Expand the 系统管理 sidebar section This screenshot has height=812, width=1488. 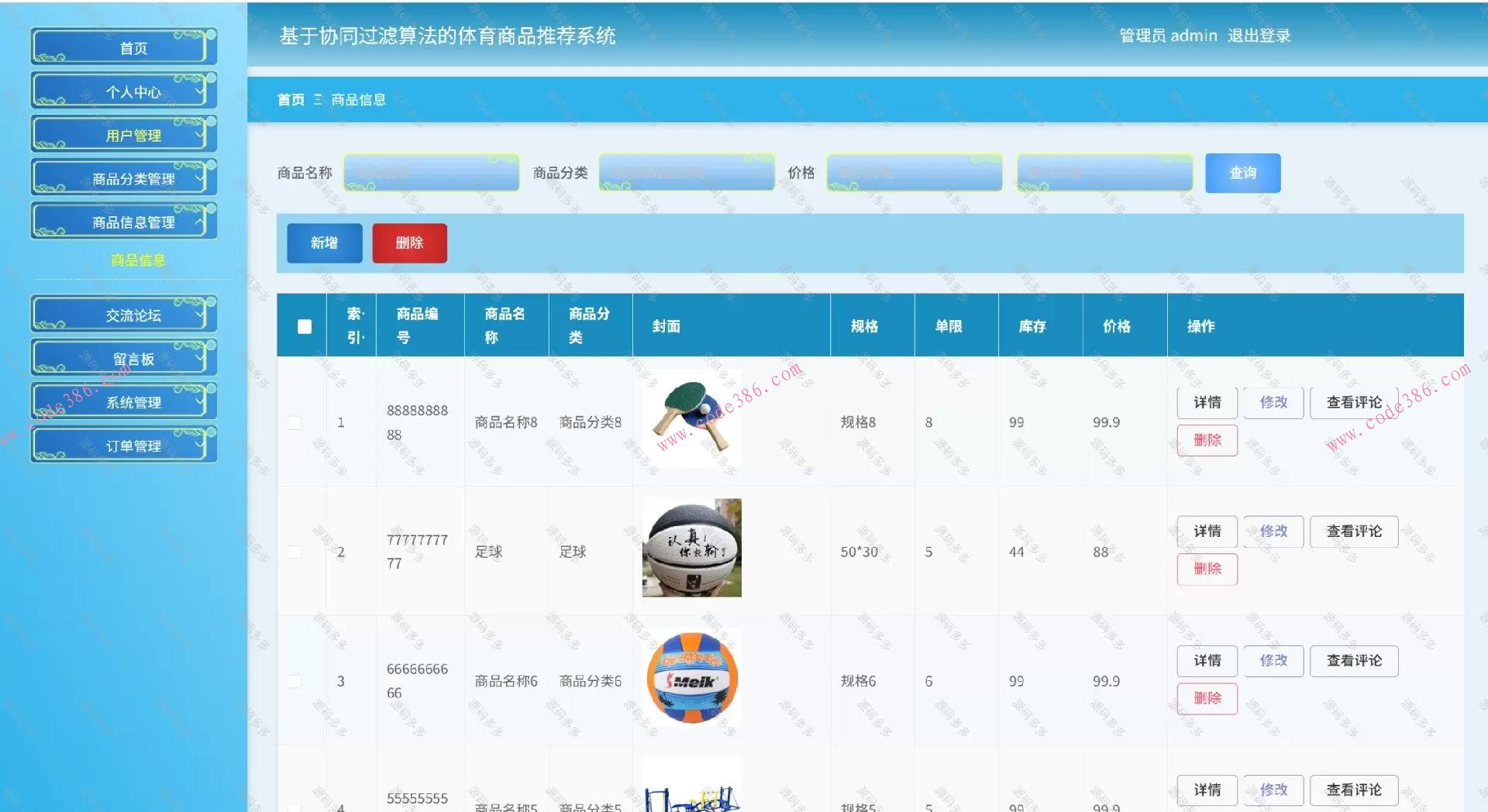point(123,401)
